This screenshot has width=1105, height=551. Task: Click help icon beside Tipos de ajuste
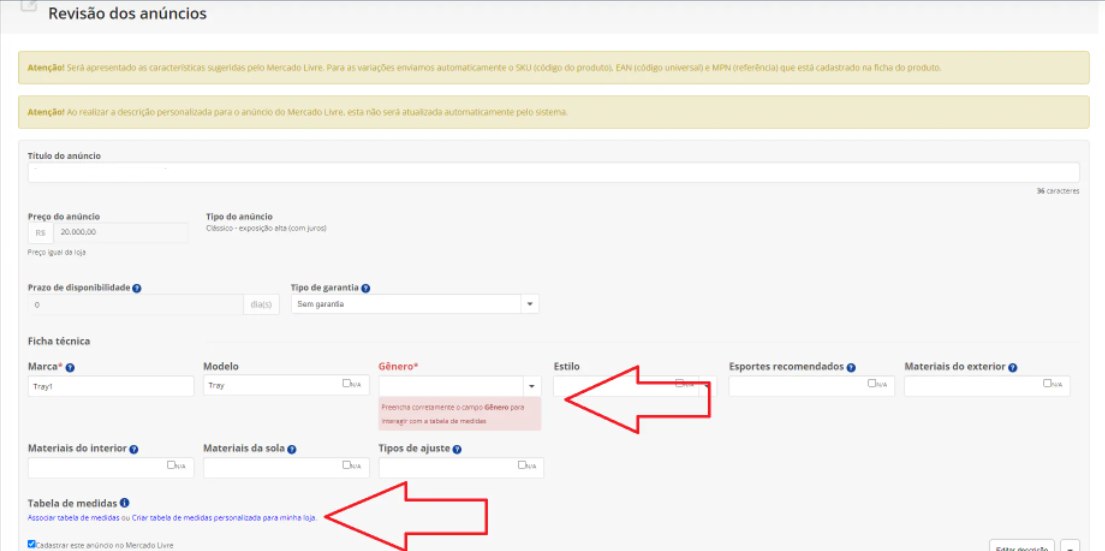tap(457, 450)
